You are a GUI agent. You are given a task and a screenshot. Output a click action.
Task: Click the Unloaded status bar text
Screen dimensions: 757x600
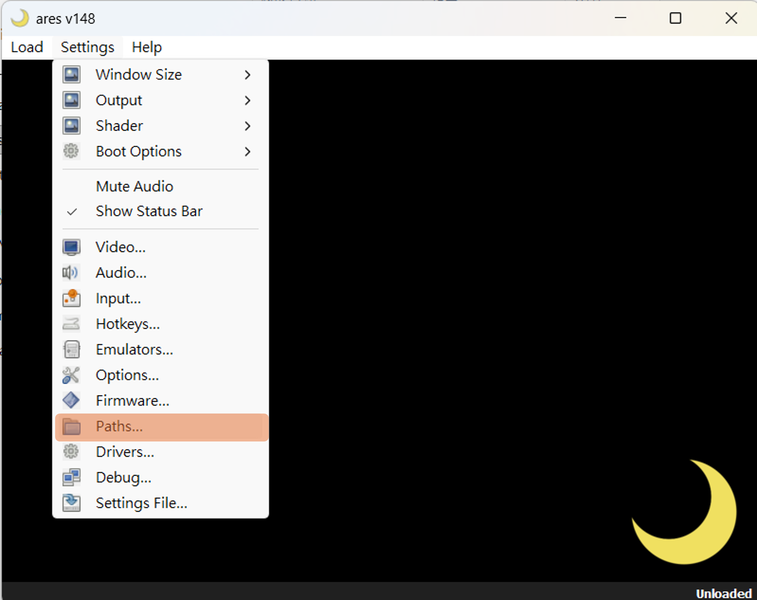tap(724, 593)
